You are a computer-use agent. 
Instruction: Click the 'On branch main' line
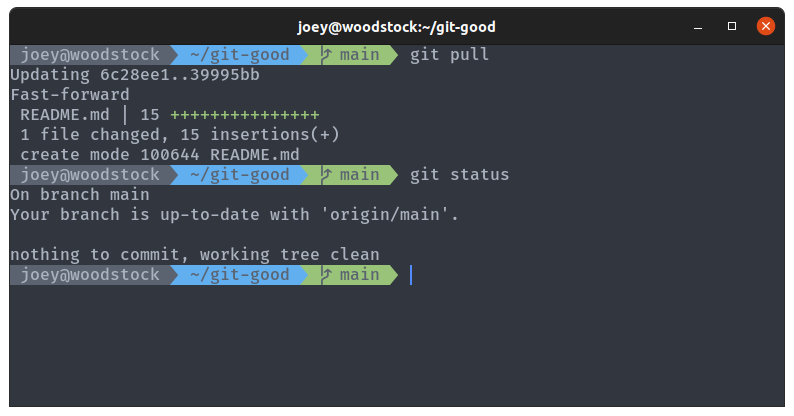point(80,195)
